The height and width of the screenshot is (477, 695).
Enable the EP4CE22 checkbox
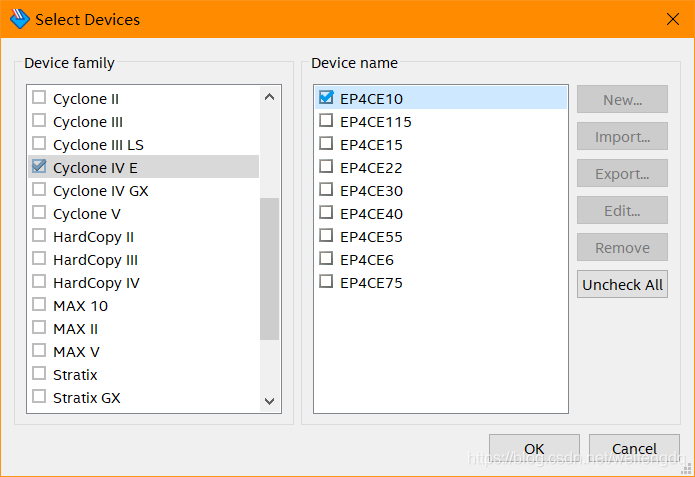click(326, 167)
